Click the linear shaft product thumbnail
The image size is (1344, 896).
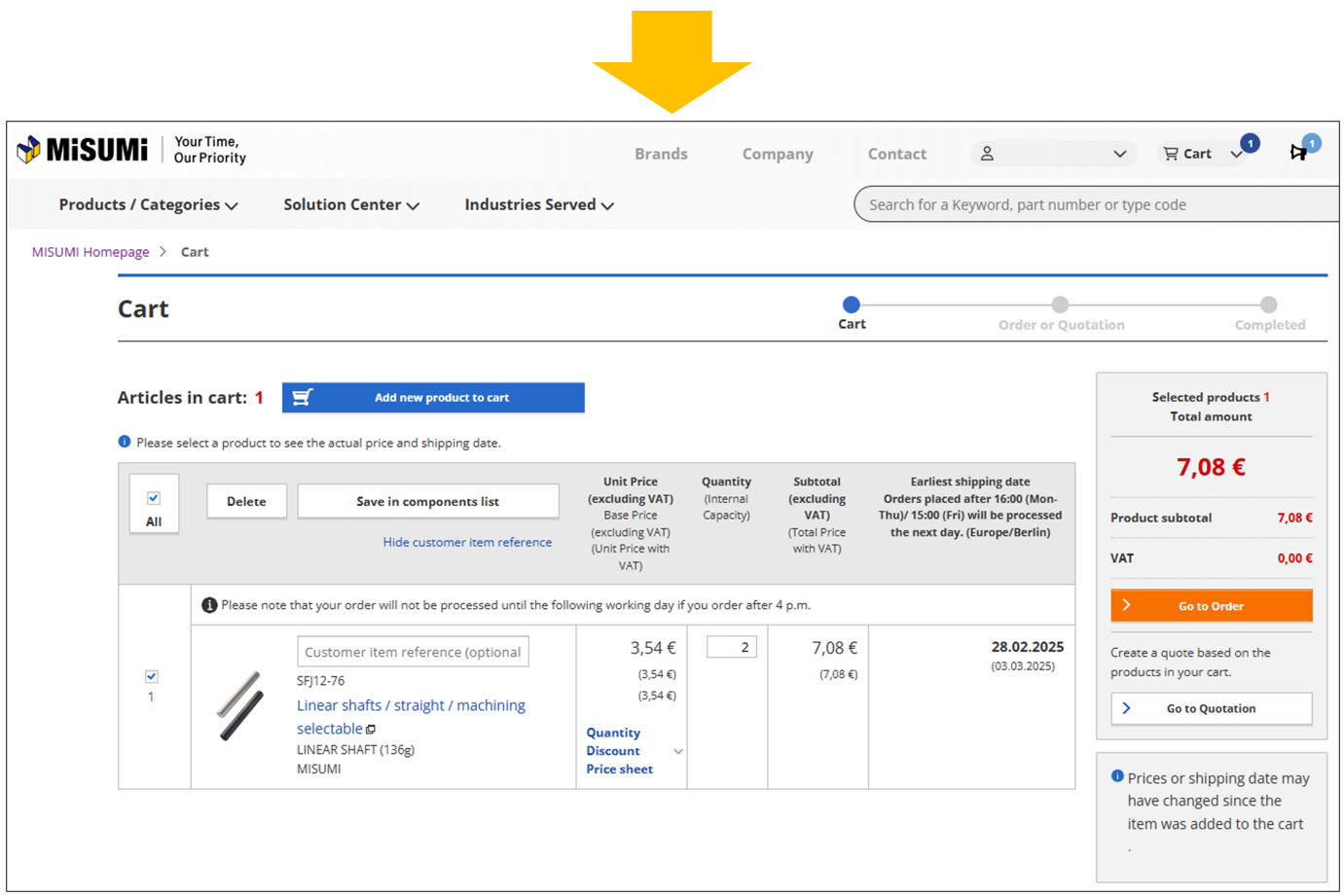click(x=240, y=705)
